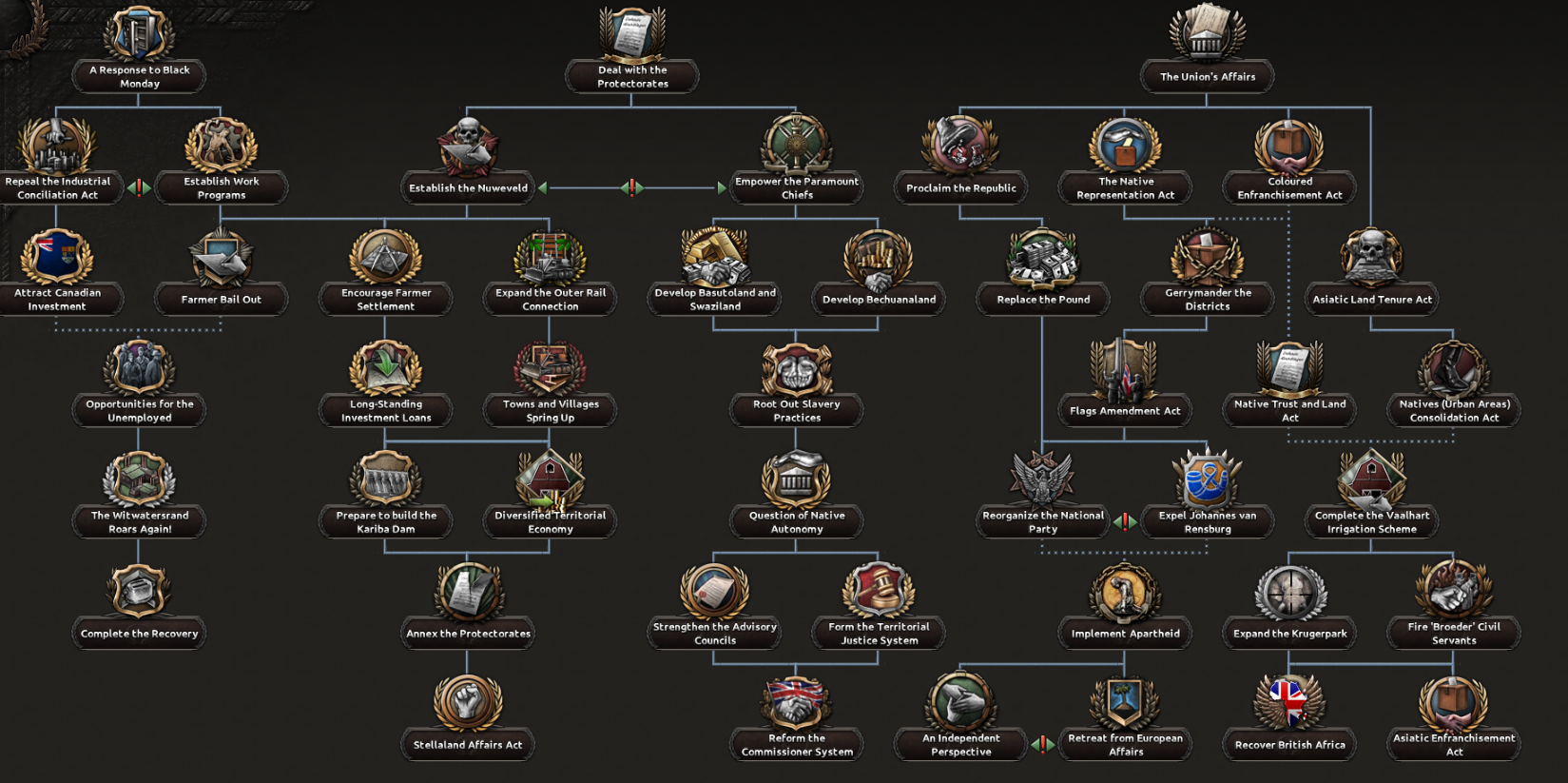This screenshot has width=1568, height=783.
Task: Click the Implement Apartheid text label
Action: [1125, 634]
